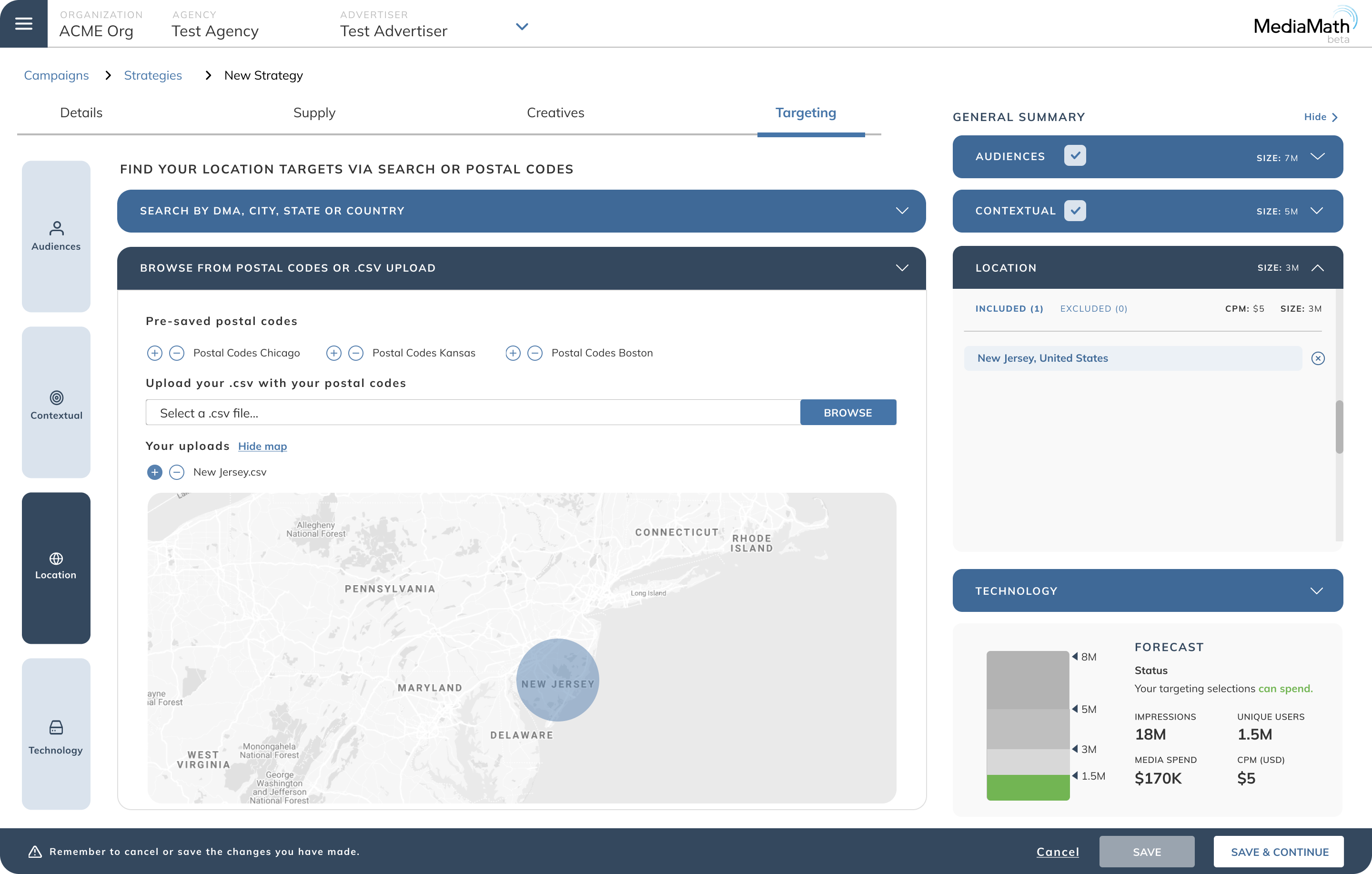Open the hamburger navigation menu
Image resolution: width=1372 pixels, height=874 pixels.
click(x=23, y=24)
